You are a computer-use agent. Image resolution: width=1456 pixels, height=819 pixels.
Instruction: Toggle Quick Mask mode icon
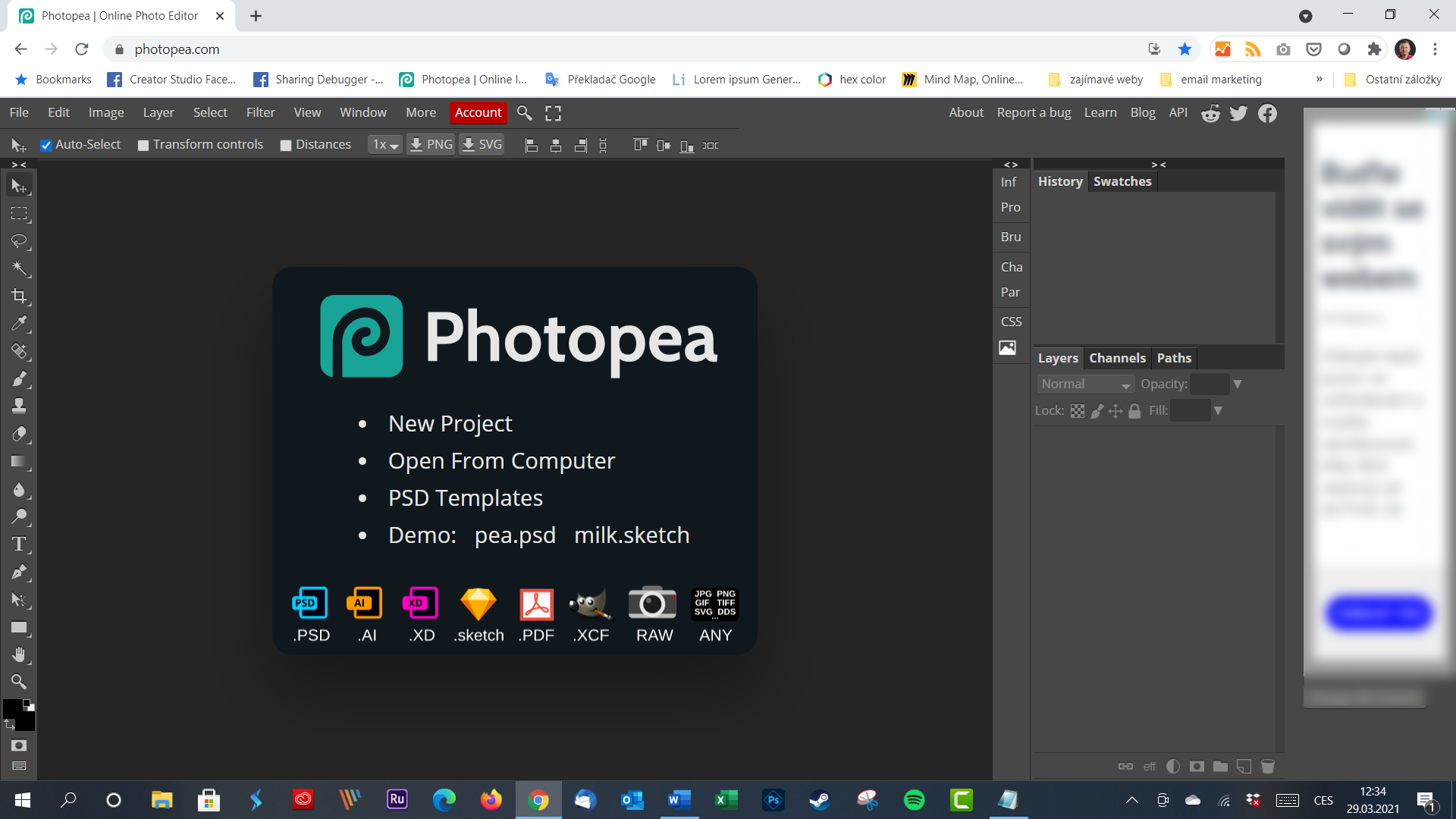click(19, 745)
